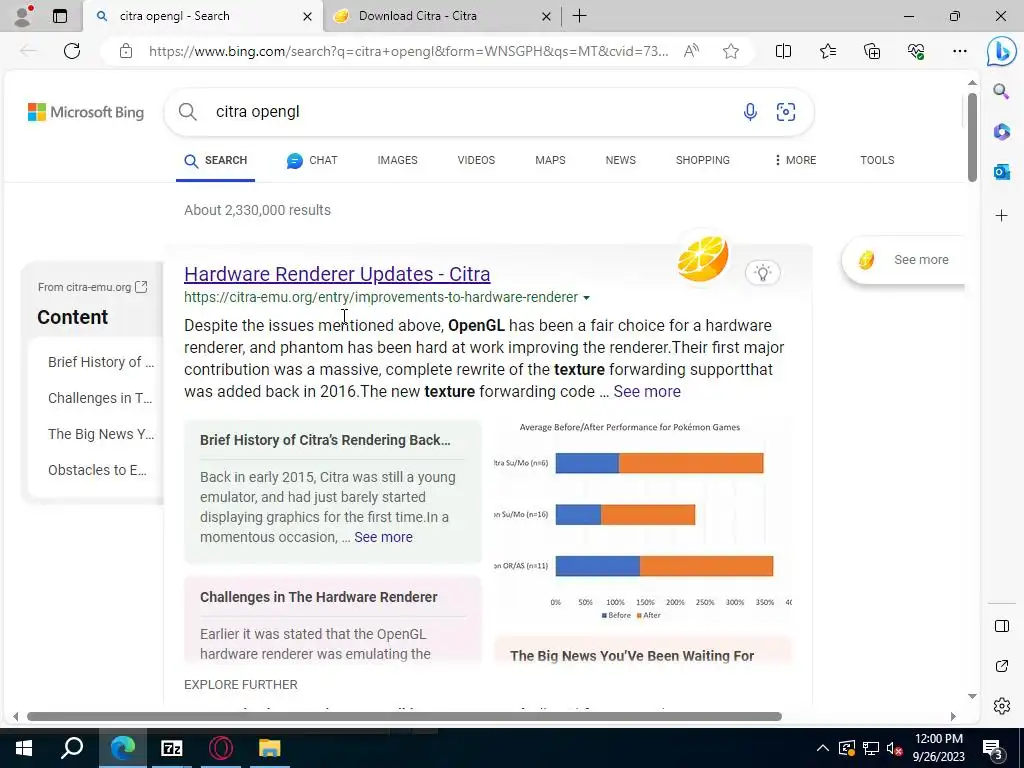The image size is (1024, 768).
Task: Open a new browser tab
Action: pos(579,16)
